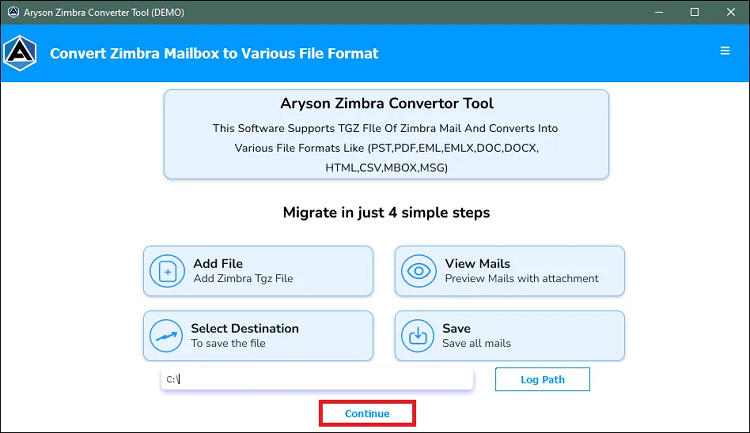Minimize the Aryson Zimbra Converter window
Viewport: 750px width, 433px height.
click(659, 12)
